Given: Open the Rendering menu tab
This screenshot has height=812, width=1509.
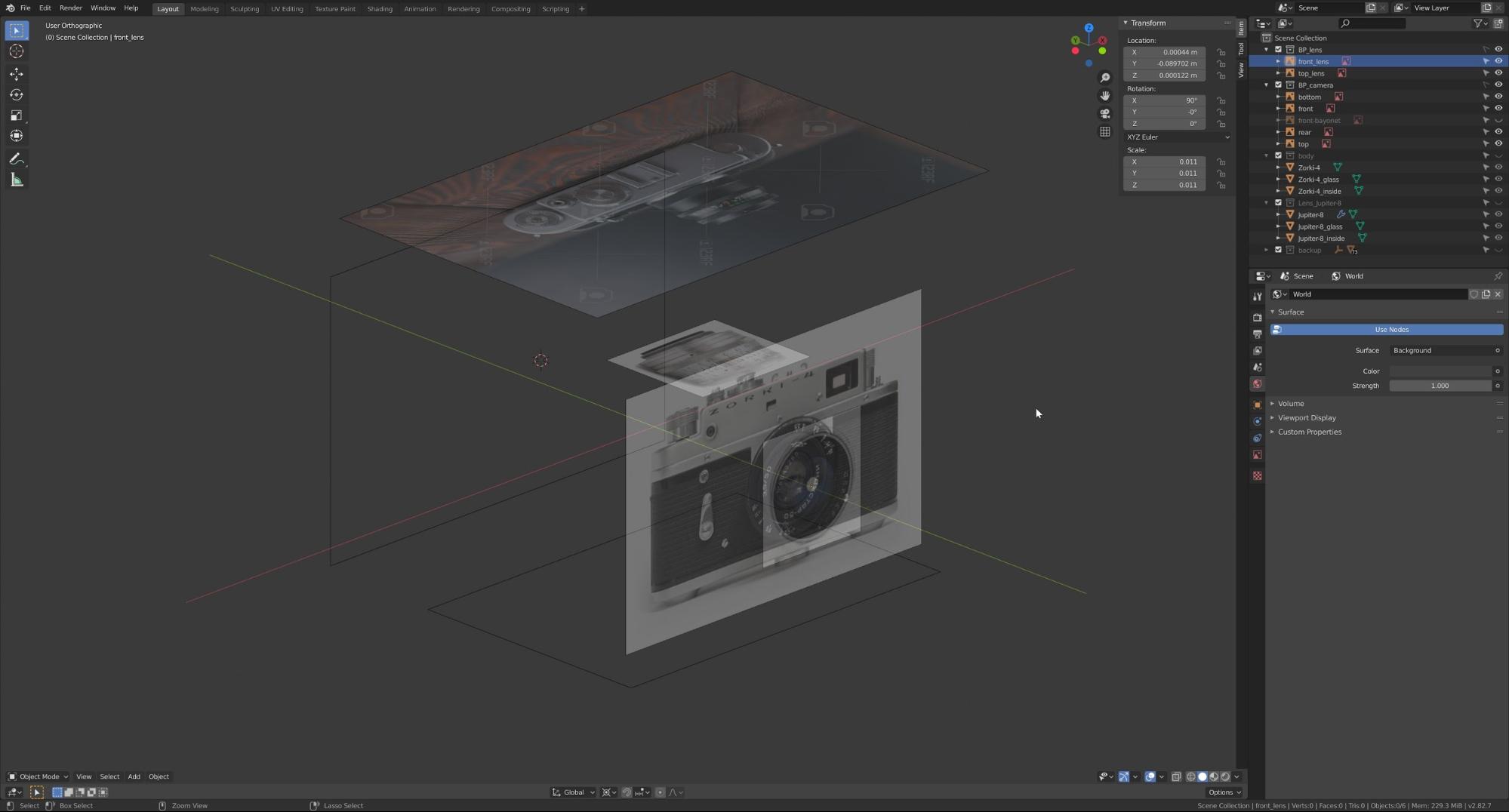Looking at the screenshot, I should coord(463,8).
